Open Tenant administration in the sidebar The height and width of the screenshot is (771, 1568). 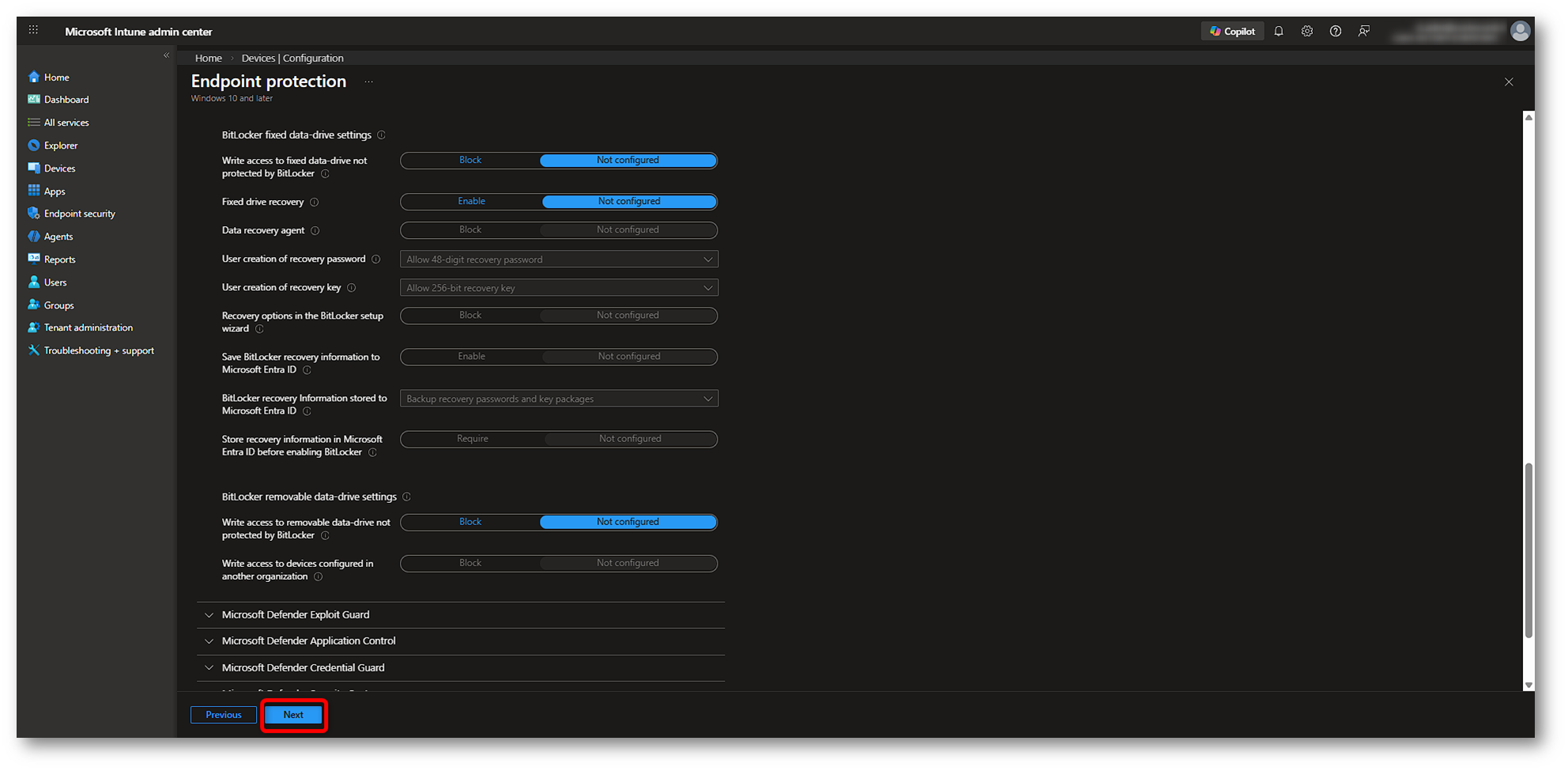(89, 327)
